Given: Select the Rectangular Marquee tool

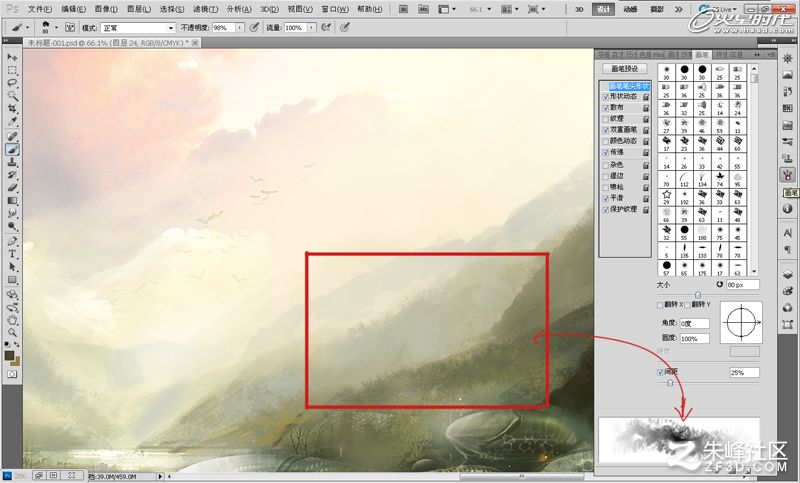Looking at the screenshot, I should [x=12, y=70].
